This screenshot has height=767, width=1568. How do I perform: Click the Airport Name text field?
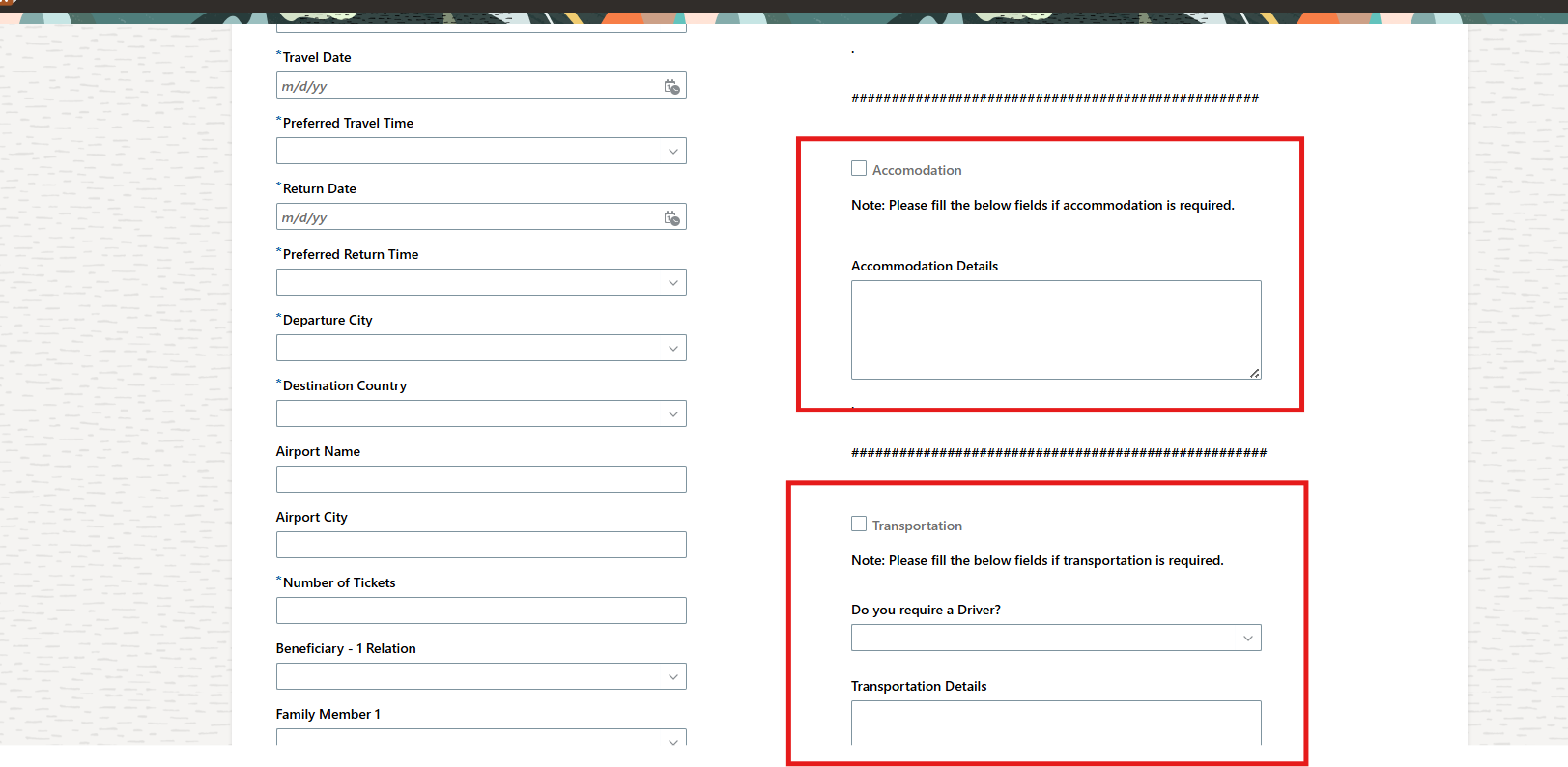point(481,480)
